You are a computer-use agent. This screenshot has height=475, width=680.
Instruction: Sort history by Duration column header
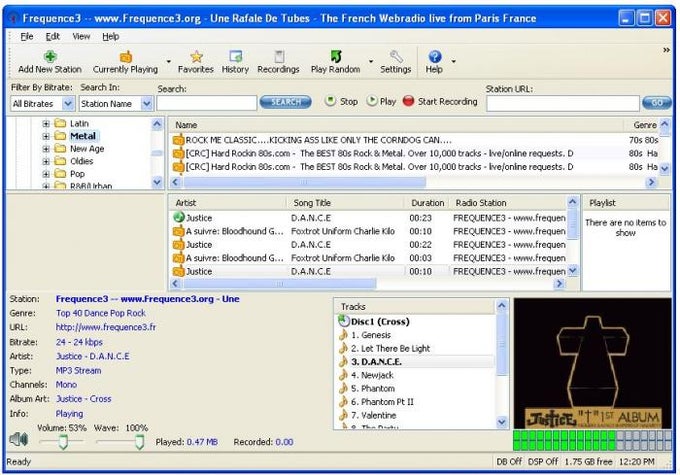point(428,203)
